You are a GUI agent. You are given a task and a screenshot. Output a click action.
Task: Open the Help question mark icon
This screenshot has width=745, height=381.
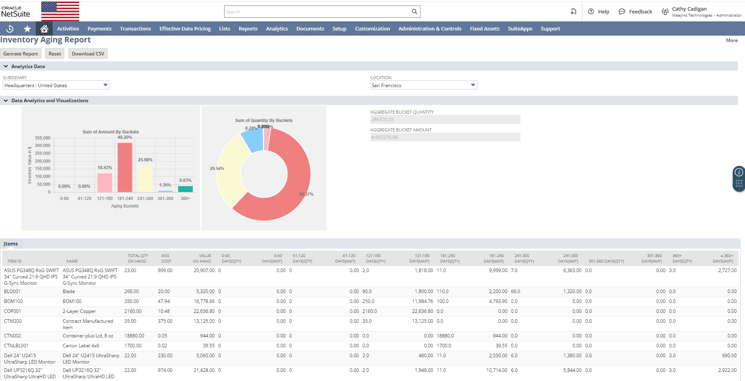point(591,12)
